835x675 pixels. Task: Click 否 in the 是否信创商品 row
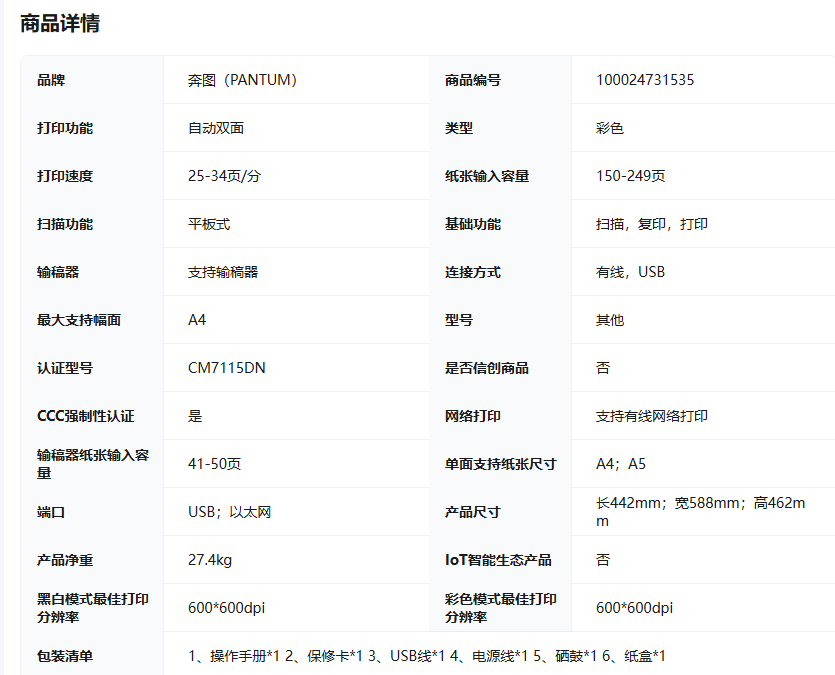[603, 367]
